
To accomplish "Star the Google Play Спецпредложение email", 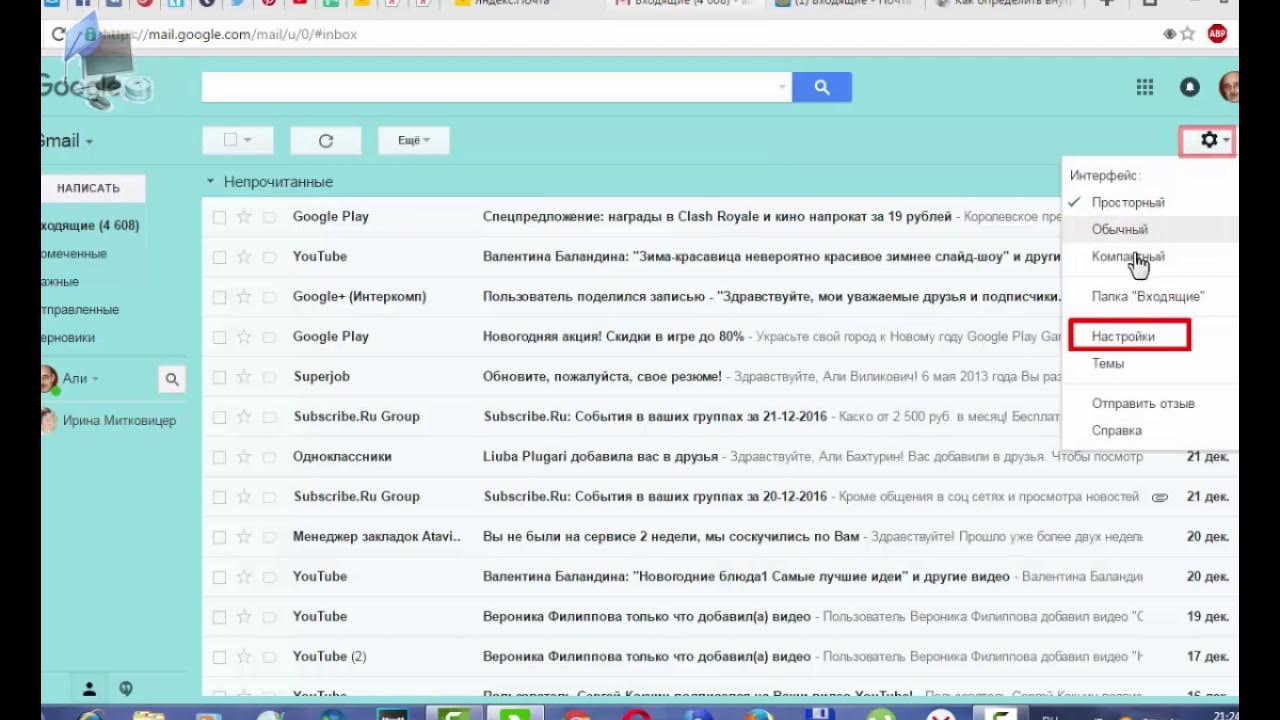I will [244, 217].
